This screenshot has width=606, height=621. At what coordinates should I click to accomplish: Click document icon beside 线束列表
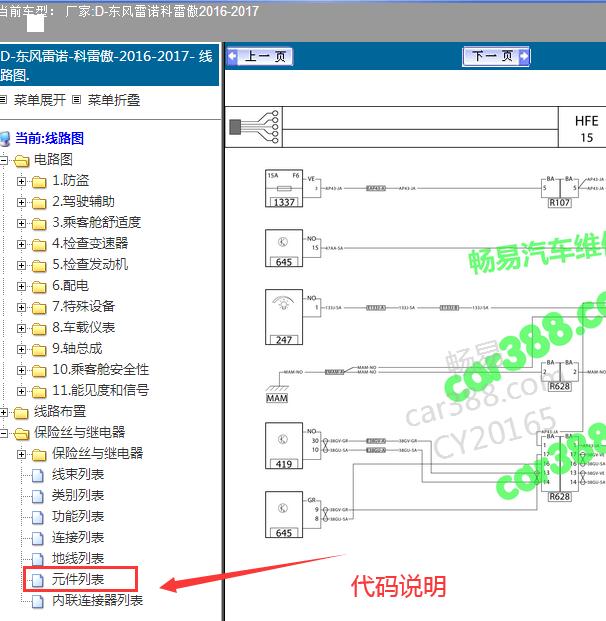click(38, 475)
